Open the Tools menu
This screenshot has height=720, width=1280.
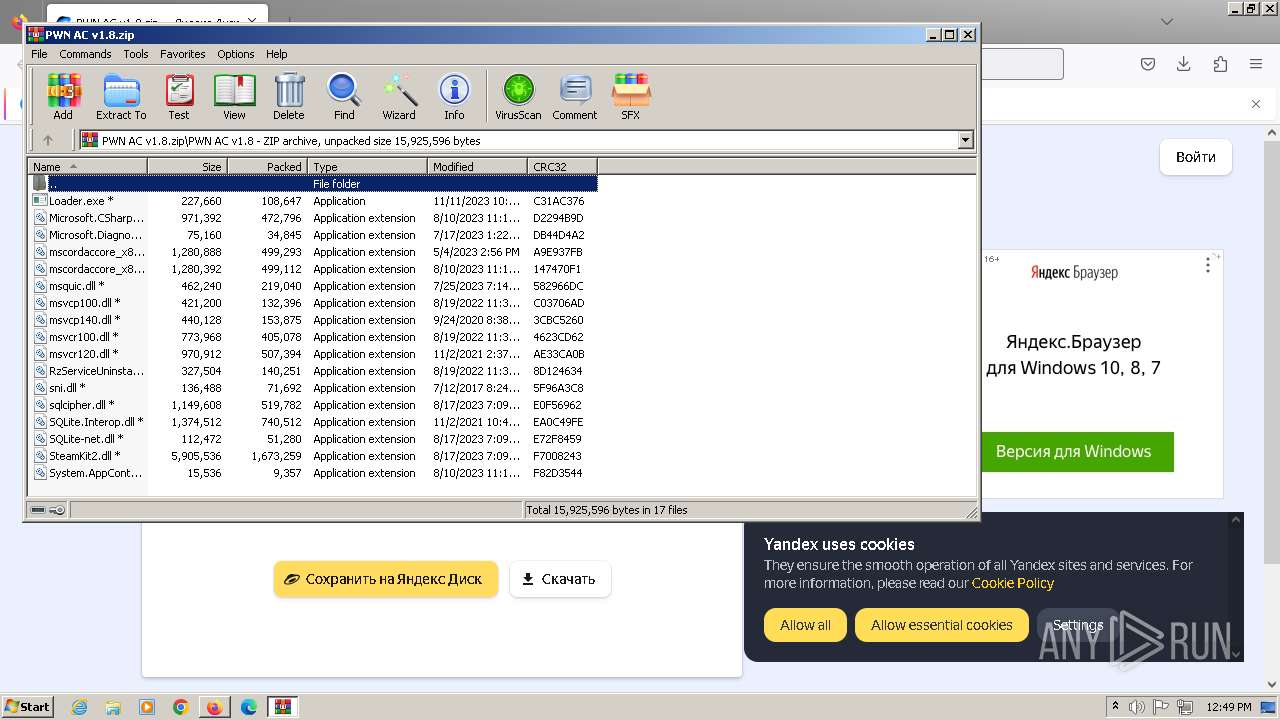136,54
